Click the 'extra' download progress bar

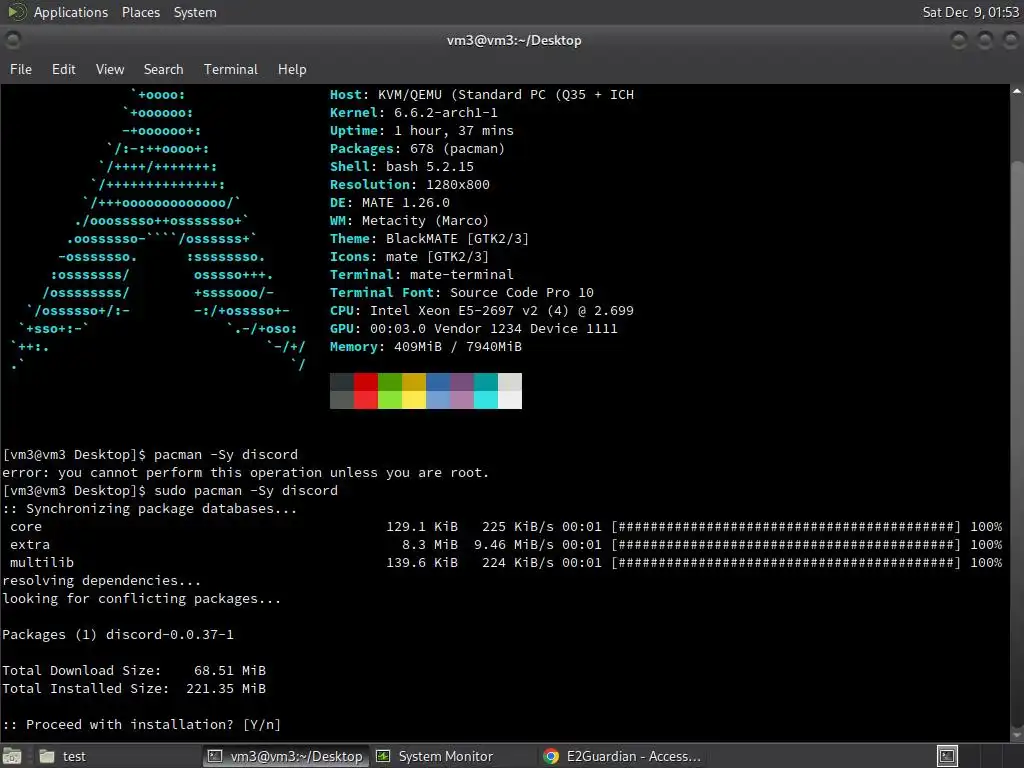786,545
